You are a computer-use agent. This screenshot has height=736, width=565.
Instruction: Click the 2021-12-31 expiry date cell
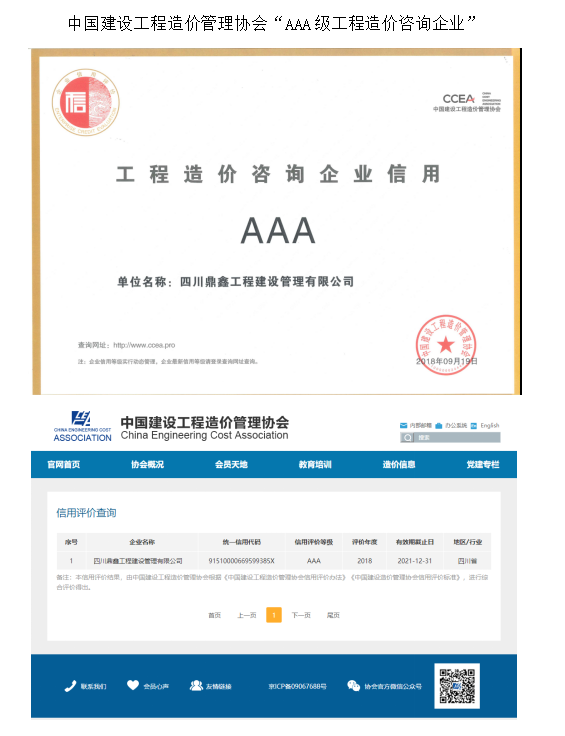click(415, 560)
